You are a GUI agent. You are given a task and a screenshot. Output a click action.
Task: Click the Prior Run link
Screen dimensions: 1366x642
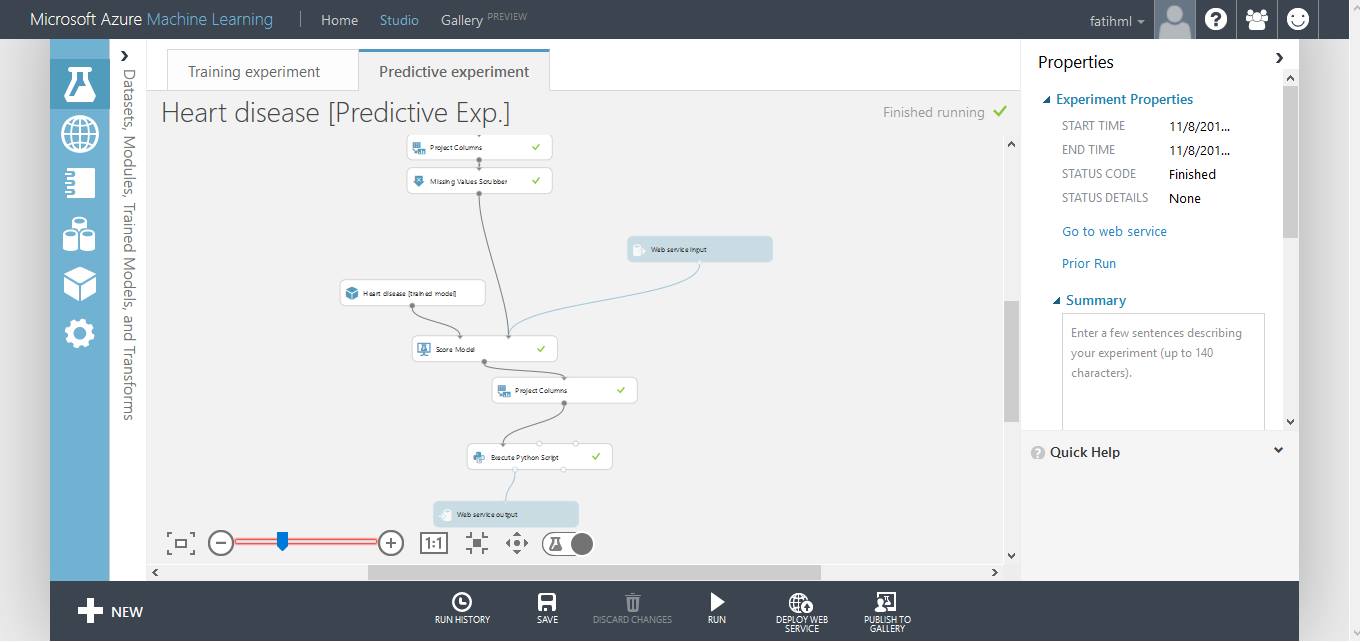[x=1089, y=263]
